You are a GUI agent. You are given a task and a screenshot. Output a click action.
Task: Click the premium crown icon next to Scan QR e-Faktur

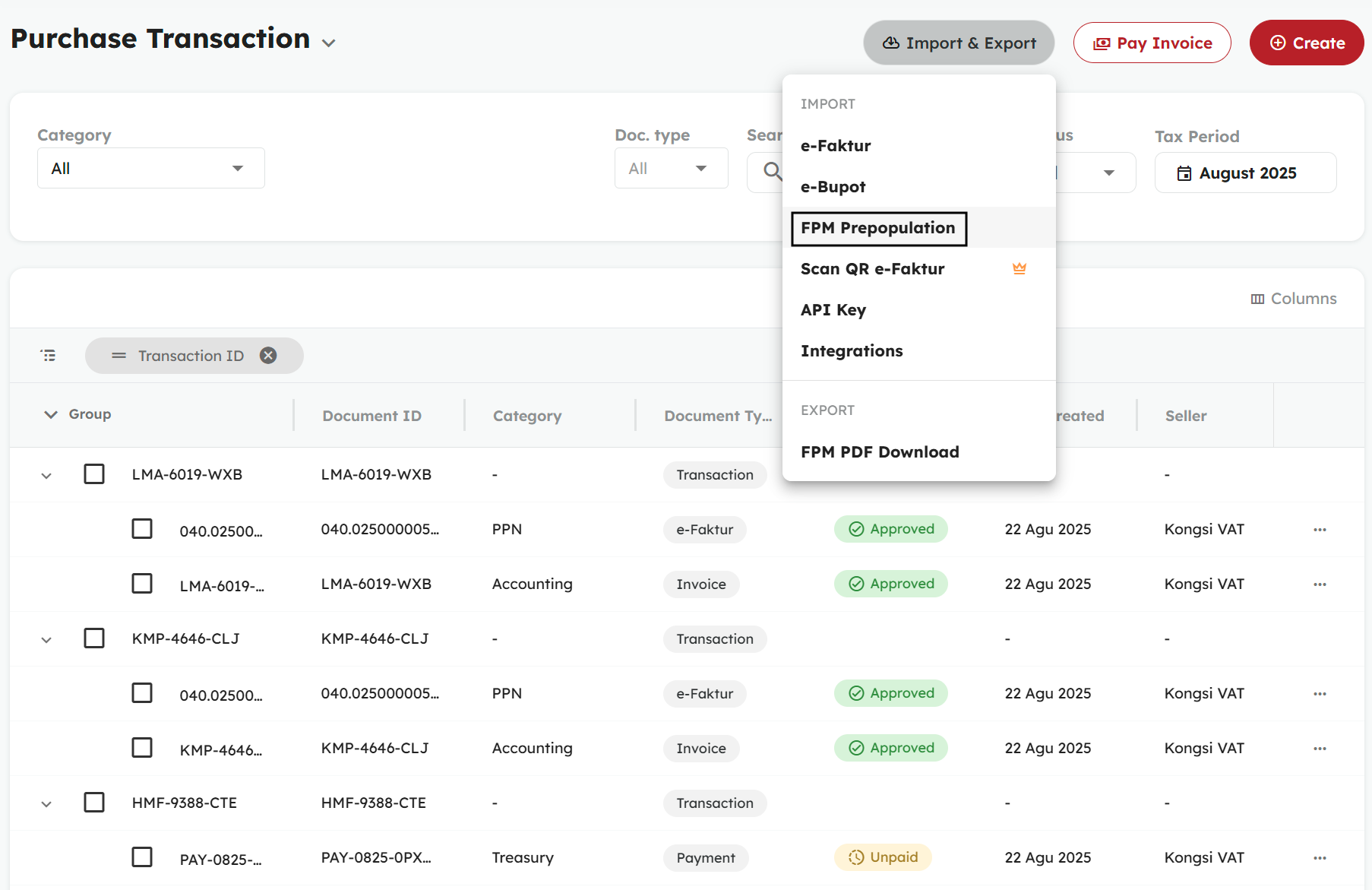(1019, 268)
